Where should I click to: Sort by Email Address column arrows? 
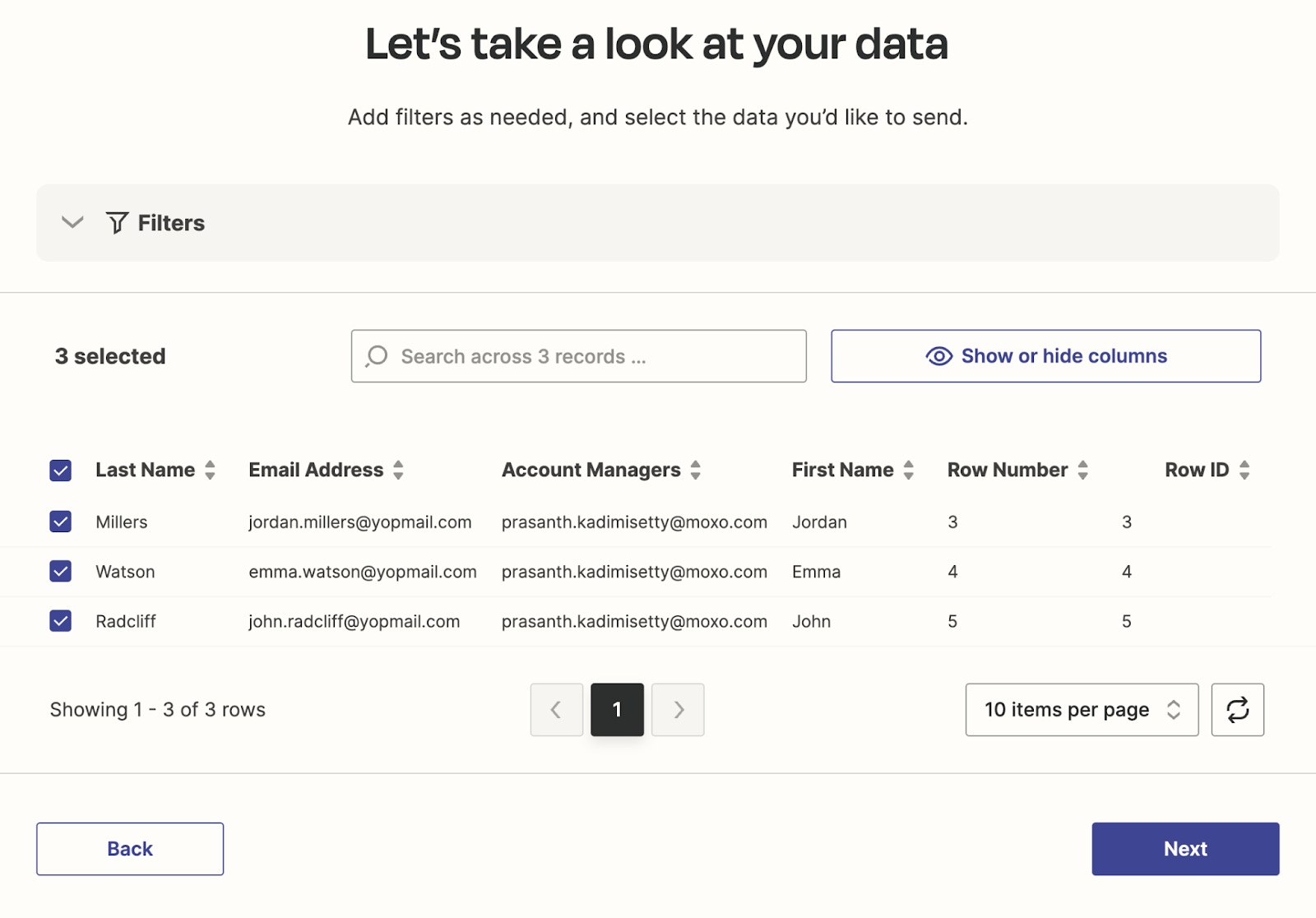pos(399,470)
